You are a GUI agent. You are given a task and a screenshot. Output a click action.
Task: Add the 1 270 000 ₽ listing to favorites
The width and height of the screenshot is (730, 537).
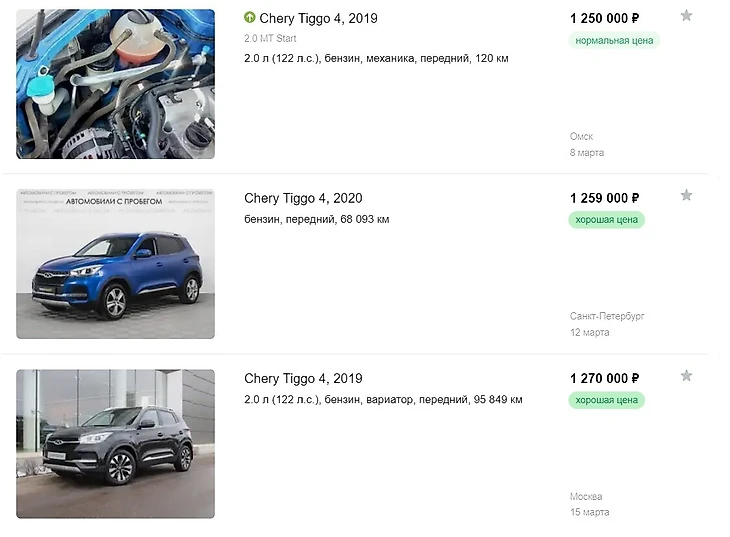[x=686, y=376]
